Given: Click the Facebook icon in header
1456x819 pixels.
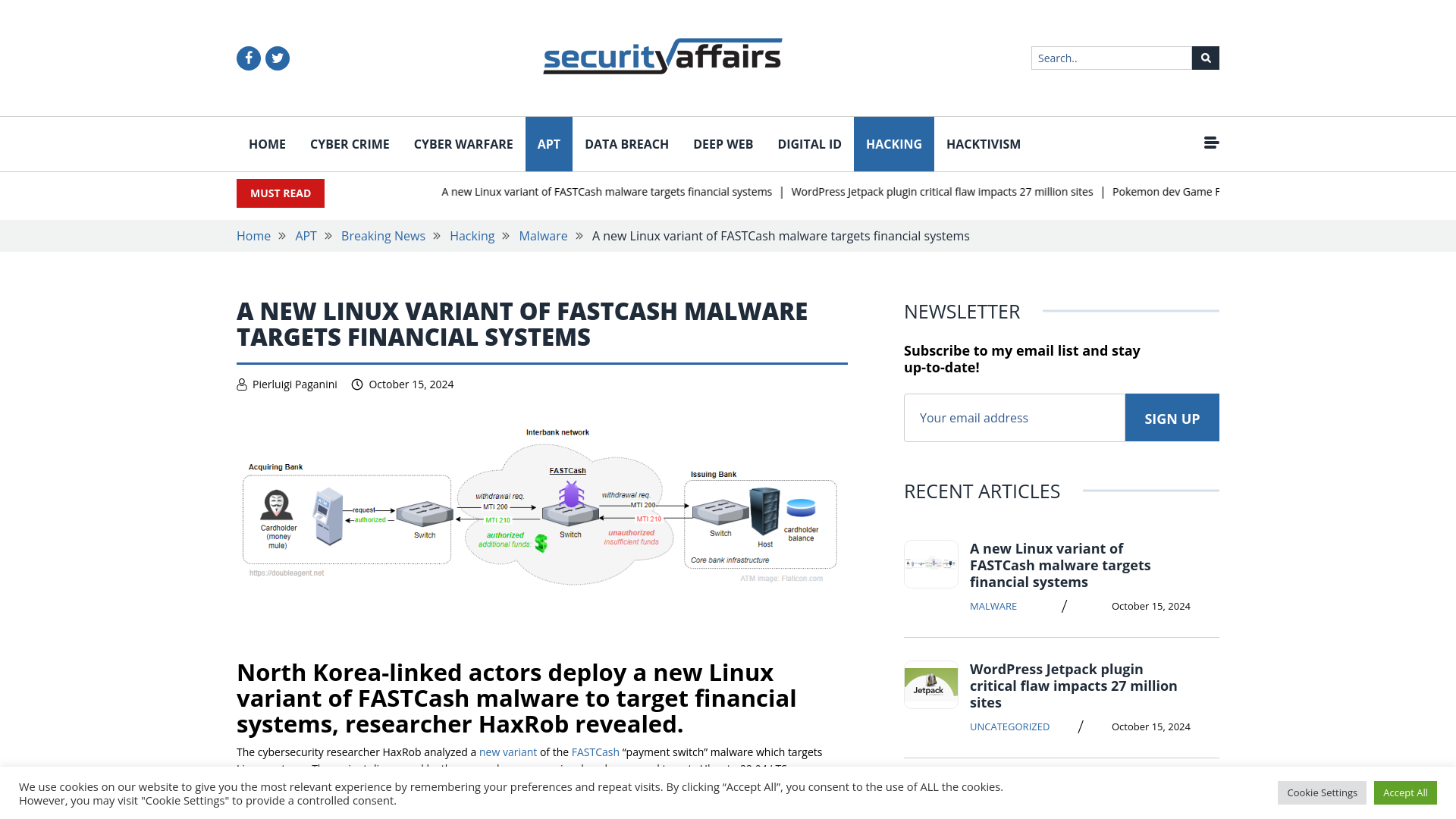Looking at the screenshot, I should [248, 58].
